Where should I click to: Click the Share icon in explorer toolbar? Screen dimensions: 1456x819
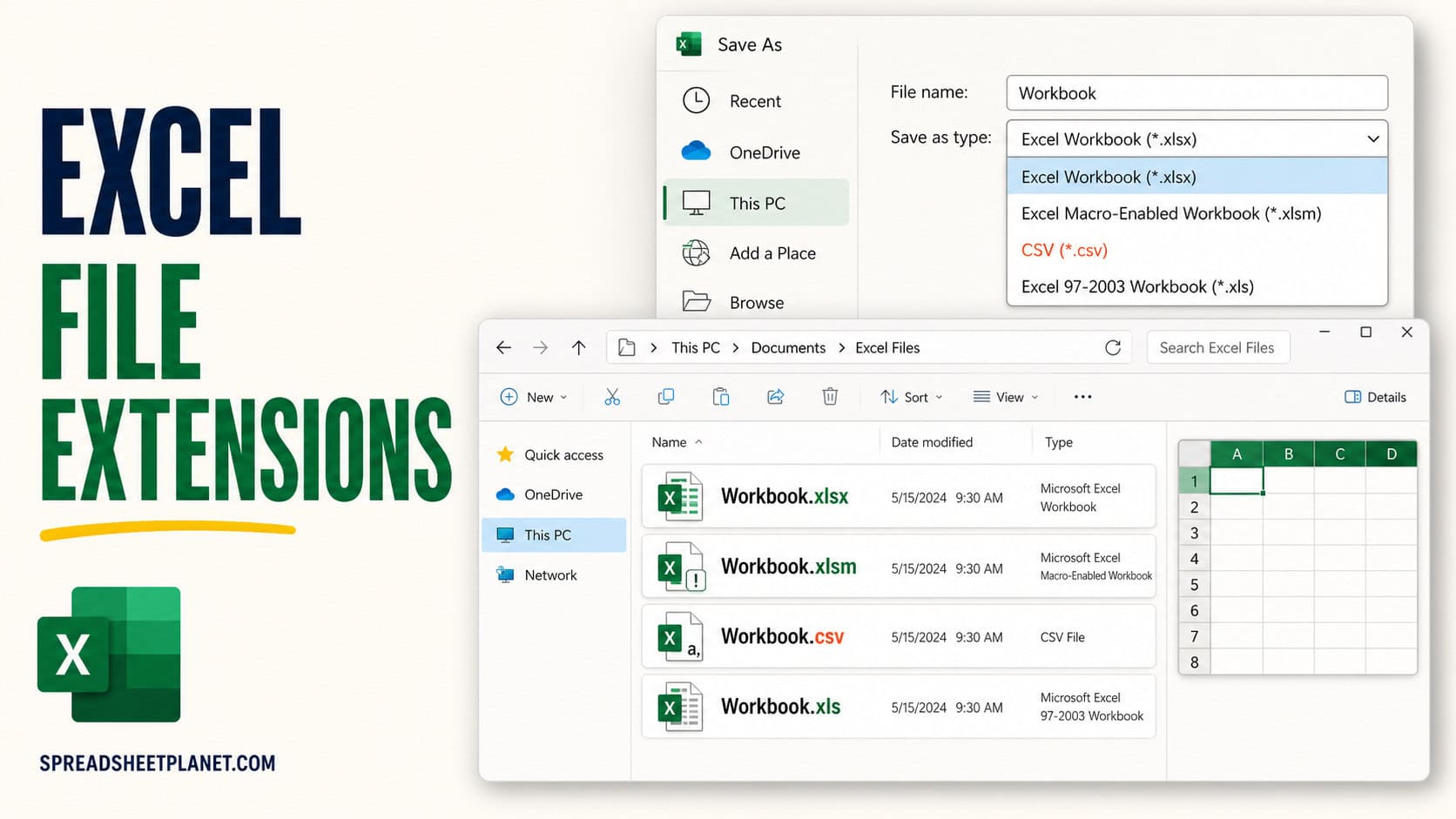[775, 397]
